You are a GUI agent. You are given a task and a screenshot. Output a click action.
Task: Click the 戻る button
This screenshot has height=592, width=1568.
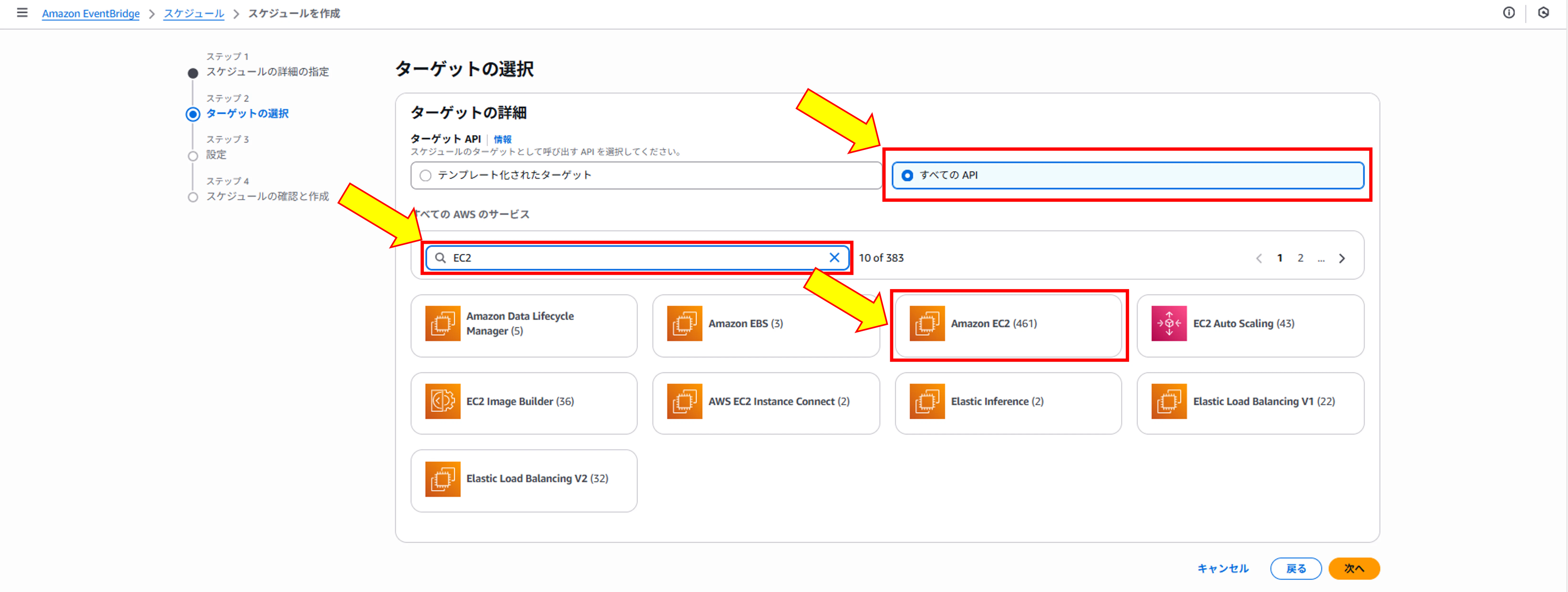click(1296, 569)
